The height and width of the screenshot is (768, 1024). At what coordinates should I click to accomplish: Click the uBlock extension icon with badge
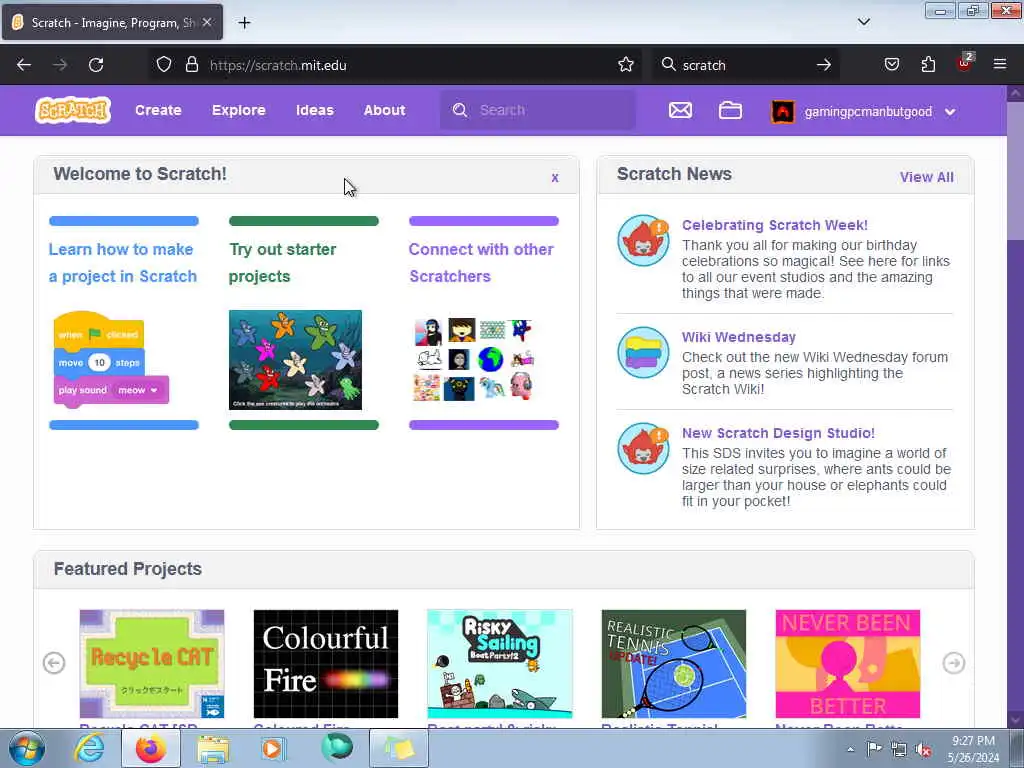965,63
